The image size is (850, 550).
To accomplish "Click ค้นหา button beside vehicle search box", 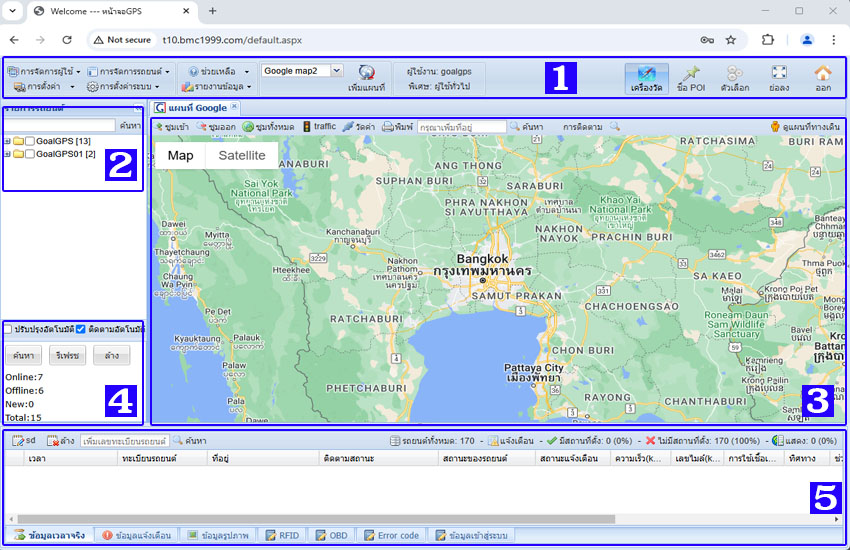I will point(130,126).
